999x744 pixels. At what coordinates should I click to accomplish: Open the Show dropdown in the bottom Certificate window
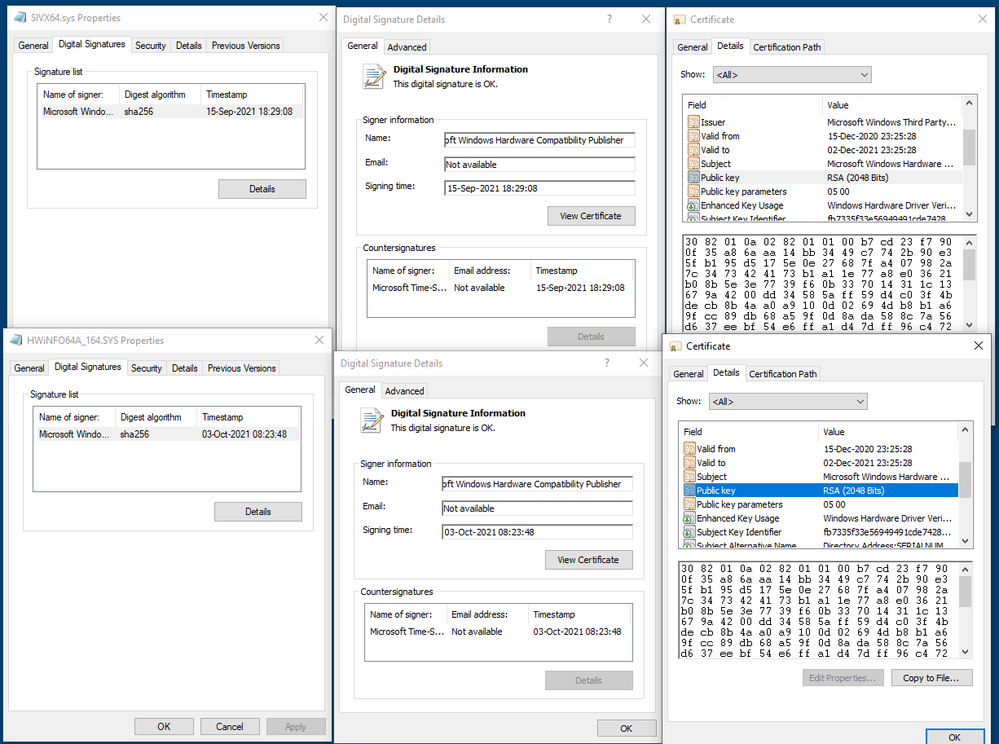(x=788, y=401)
